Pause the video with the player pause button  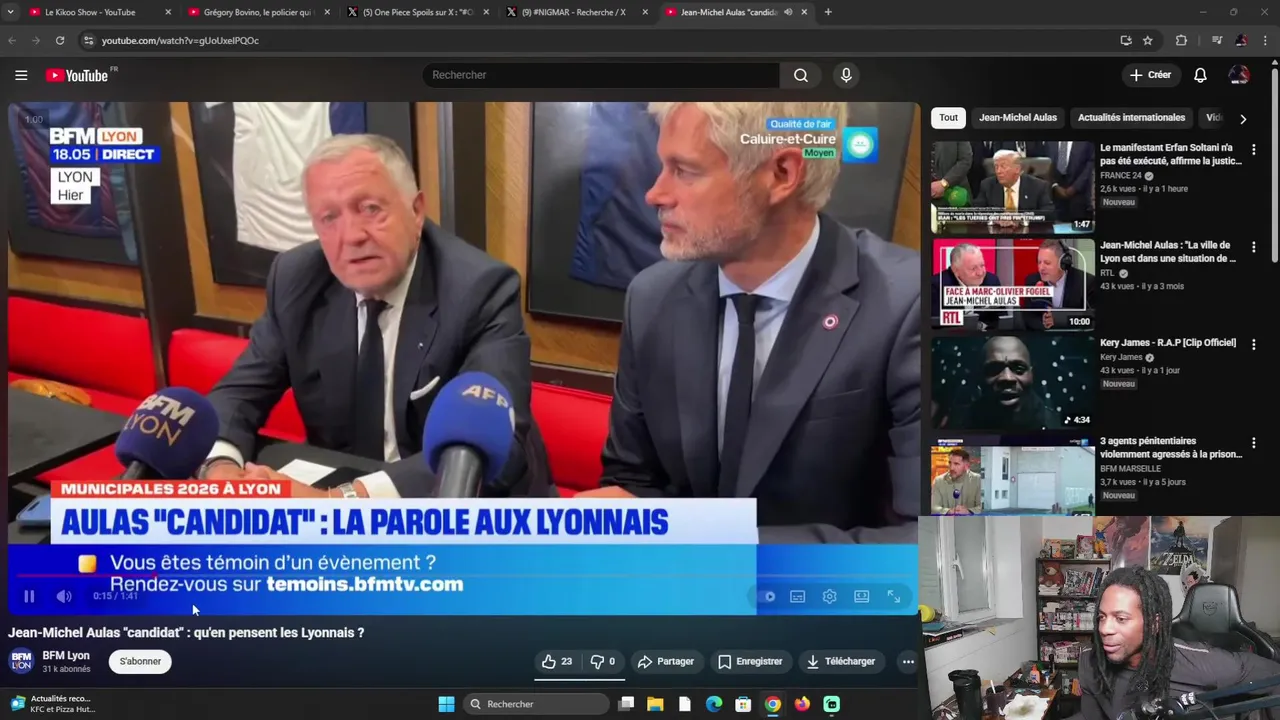pos(29,596)
